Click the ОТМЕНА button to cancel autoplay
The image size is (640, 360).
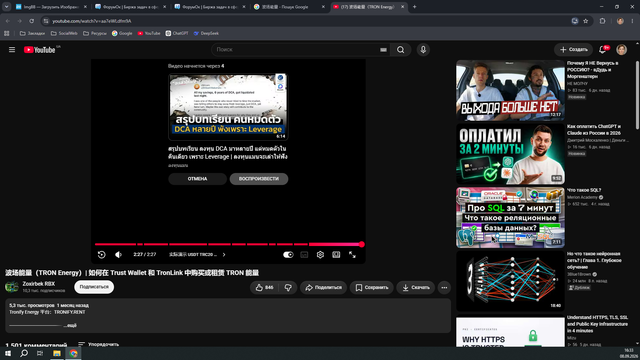(x=198, y=179)
